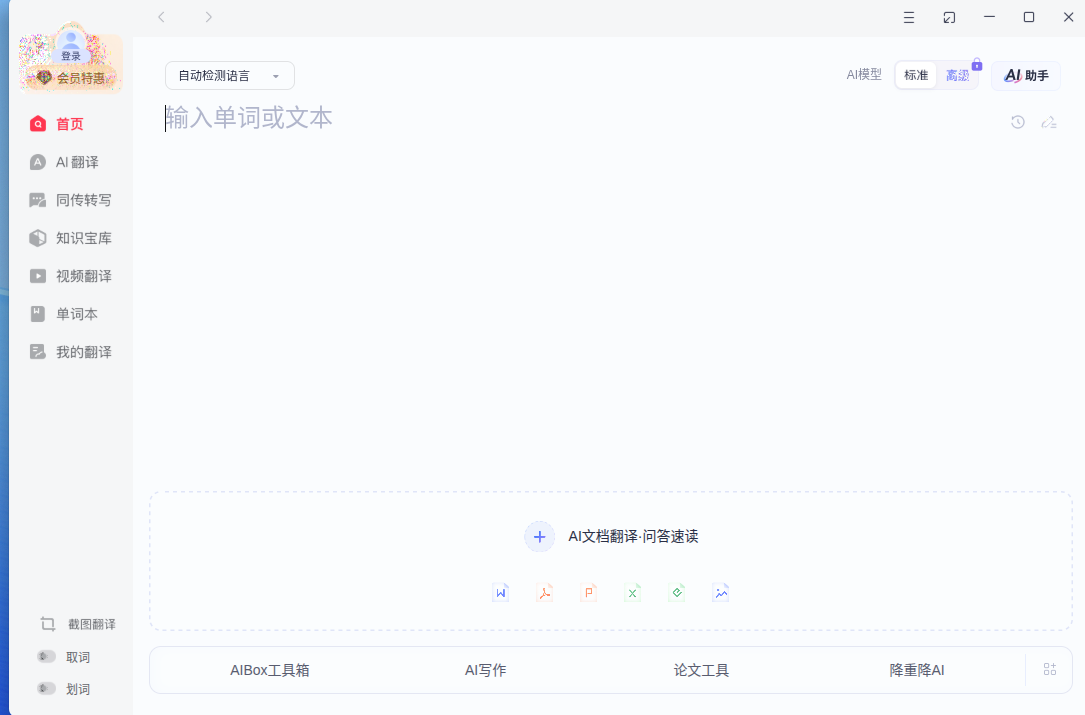Viewport: 1085px width, 715px height.
Task: Select the 标准 AI model
Action: click(x=915, y=75)
